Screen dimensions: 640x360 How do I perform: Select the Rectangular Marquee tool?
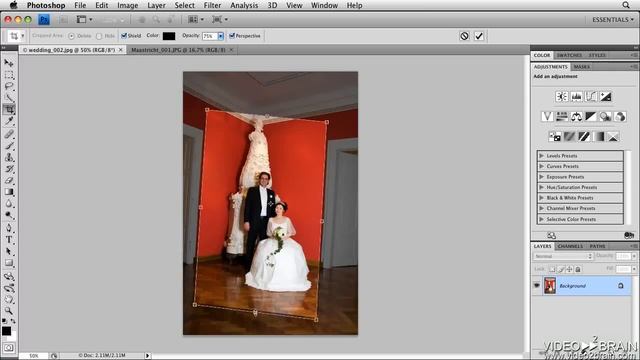click(9, 75)
